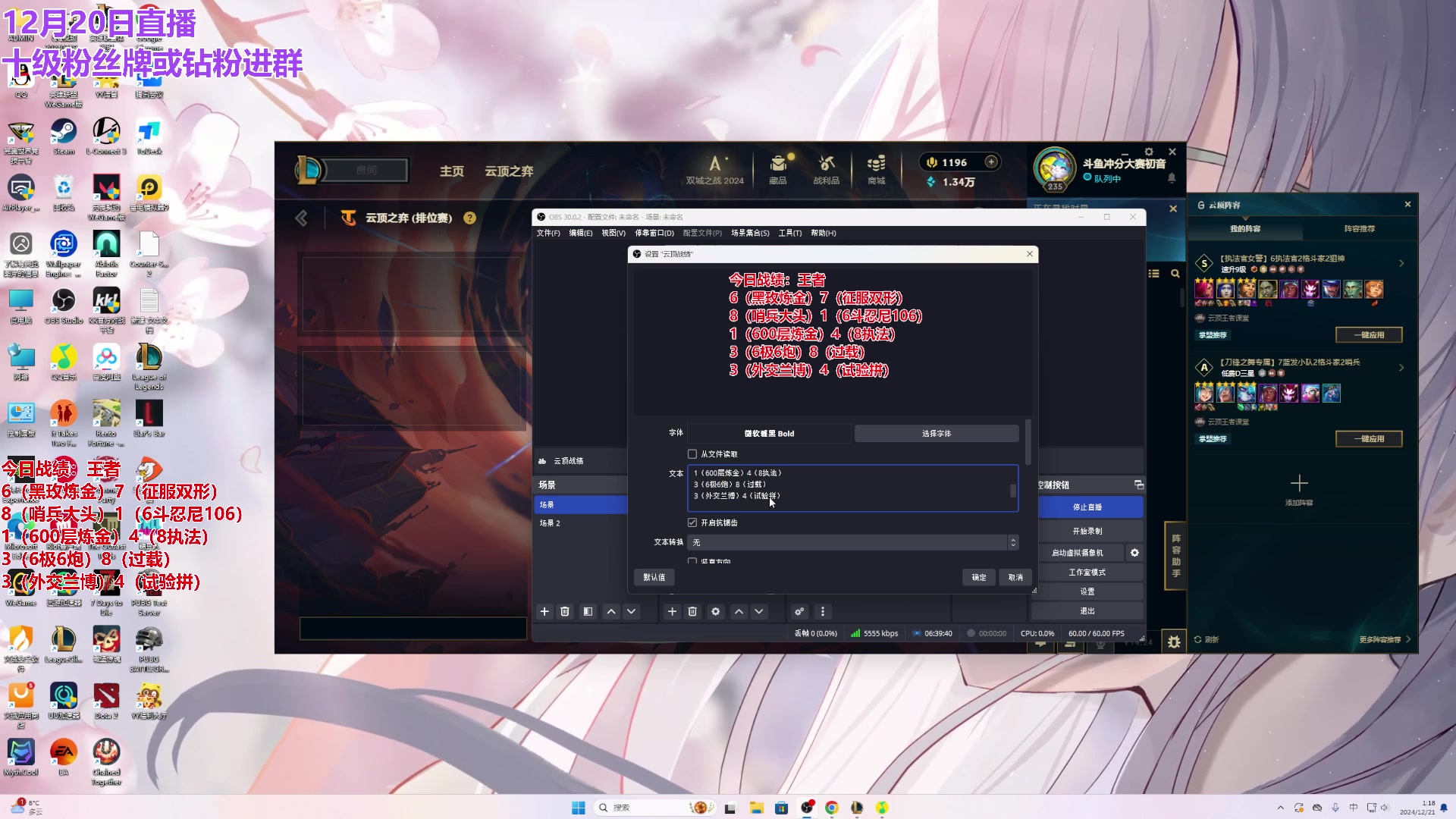Move scene up with arrow icon

(611, 612)
